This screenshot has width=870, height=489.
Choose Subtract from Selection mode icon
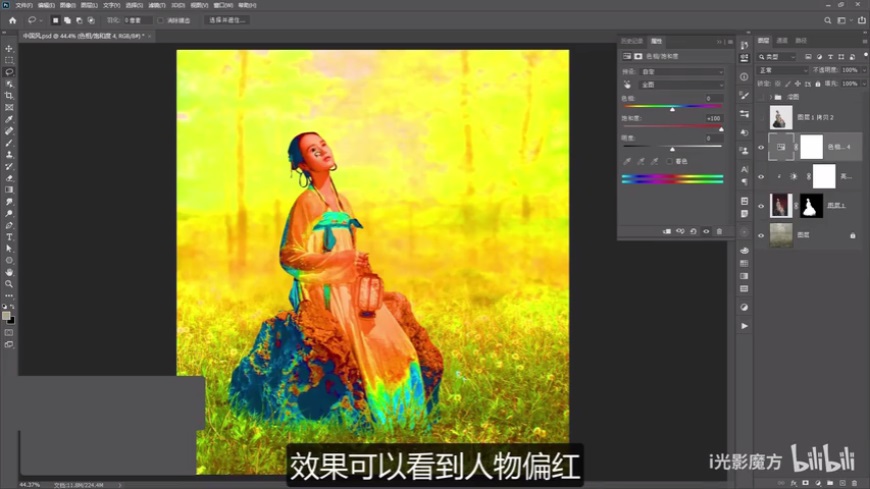[79, 21]
